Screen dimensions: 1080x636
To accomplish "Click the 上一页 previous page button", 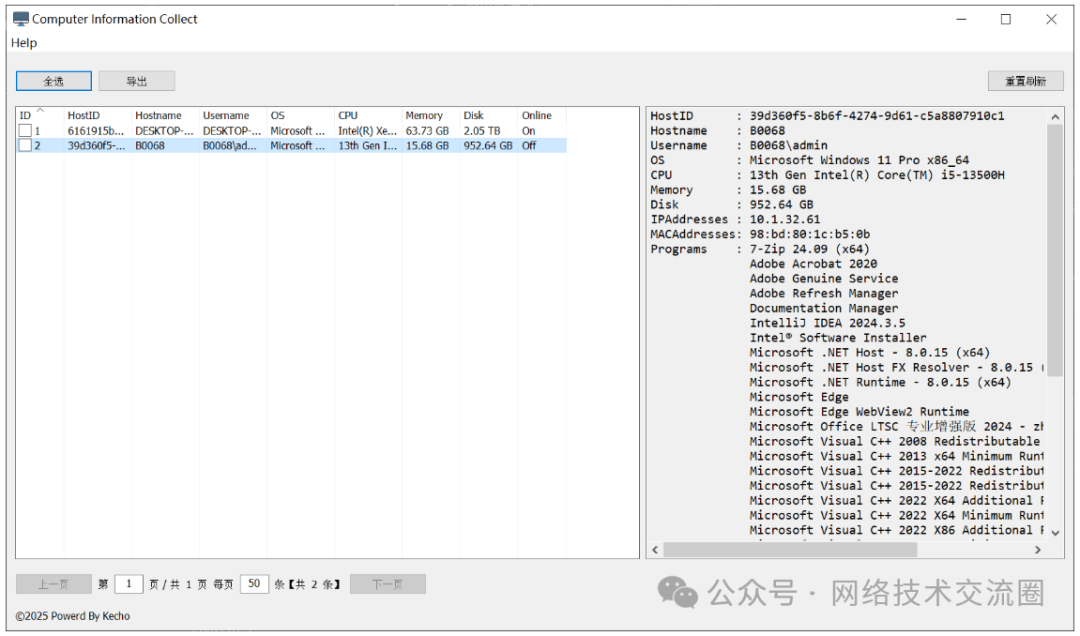I will tap(54, 584).
